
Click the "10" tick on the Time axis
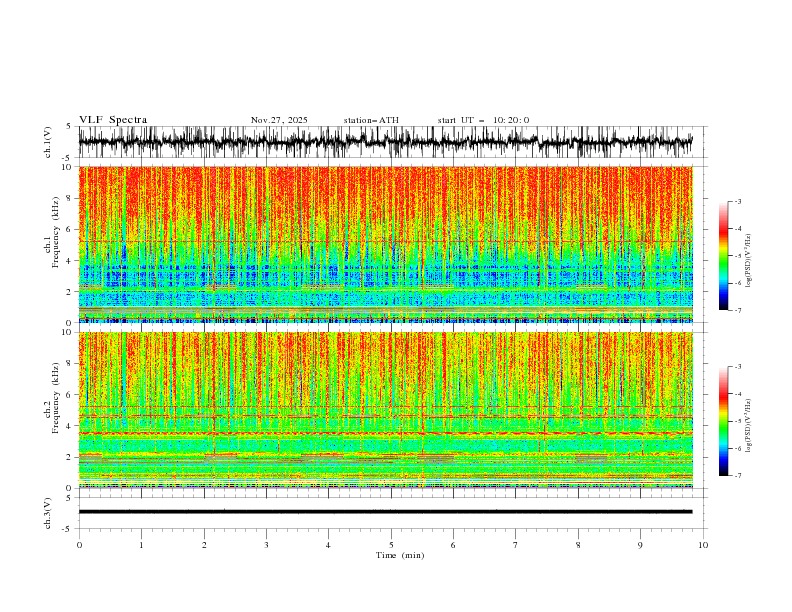[703, 545]
